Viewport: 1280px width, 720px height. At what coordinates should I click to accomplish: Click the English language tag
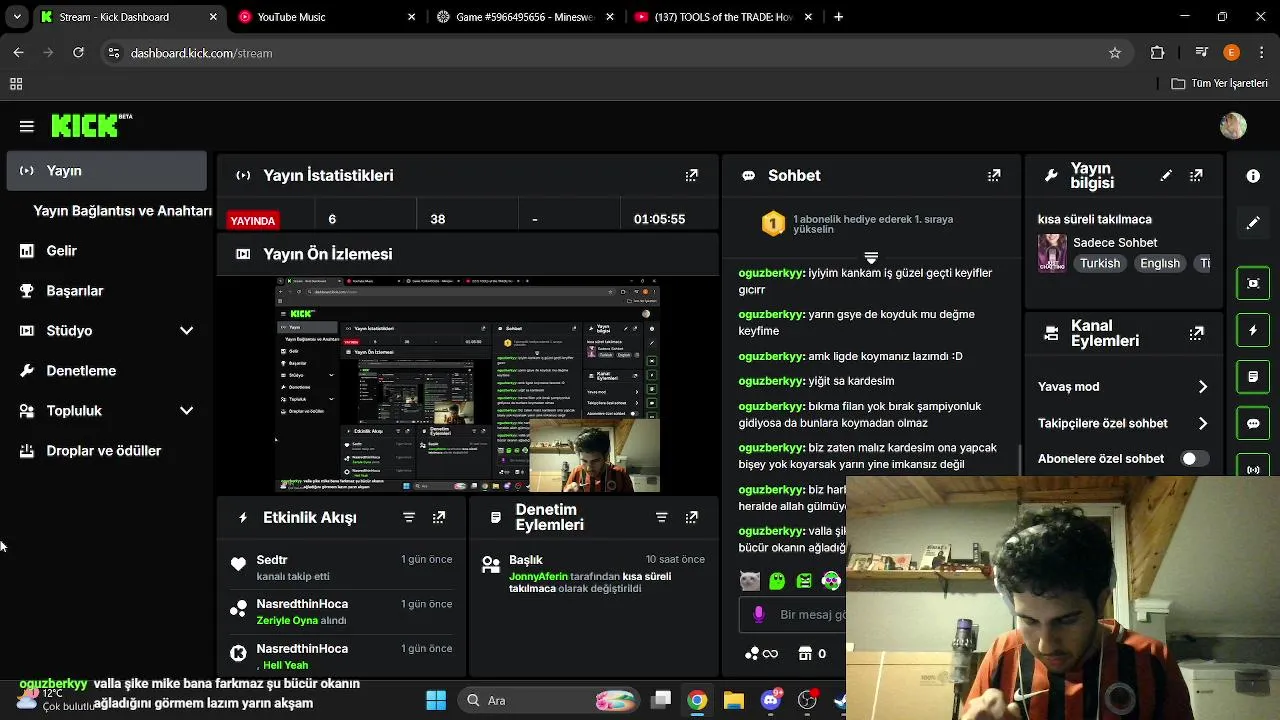pyautogui.click(x=1160, y=264)
